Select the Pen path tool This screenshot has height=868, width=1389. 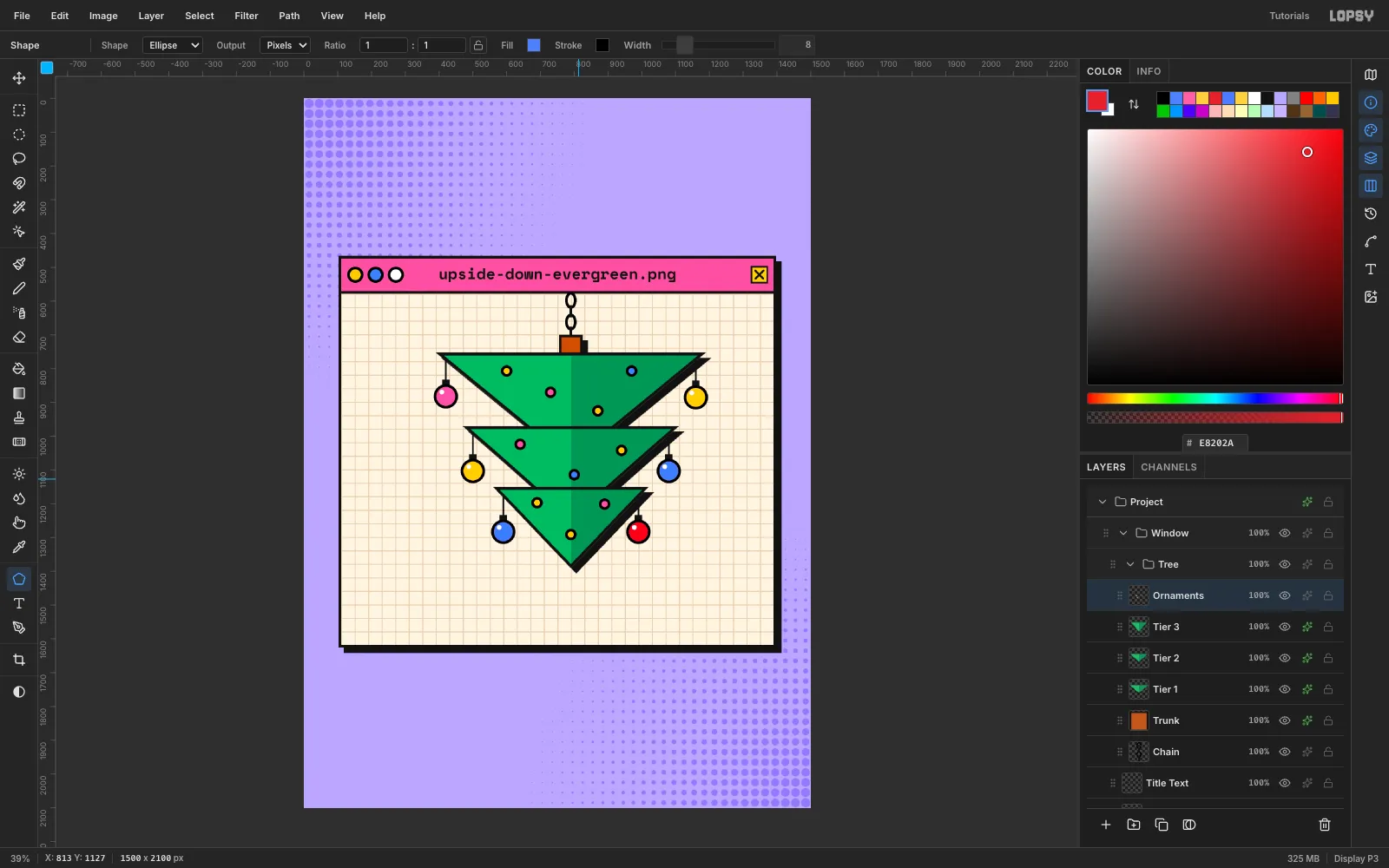coord(18,628)
